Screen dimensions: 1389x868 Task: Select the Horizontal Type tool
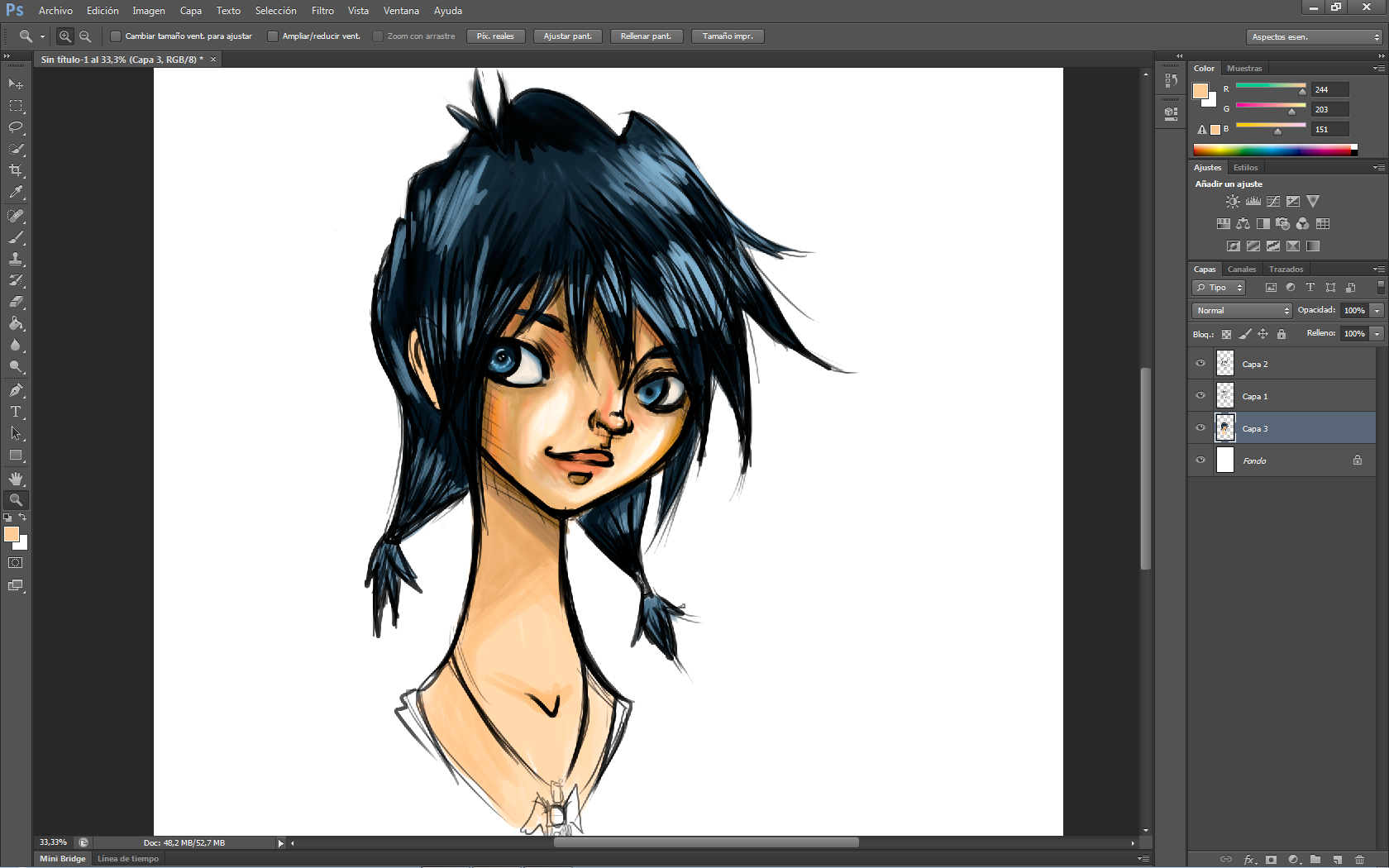pos(16,412)
